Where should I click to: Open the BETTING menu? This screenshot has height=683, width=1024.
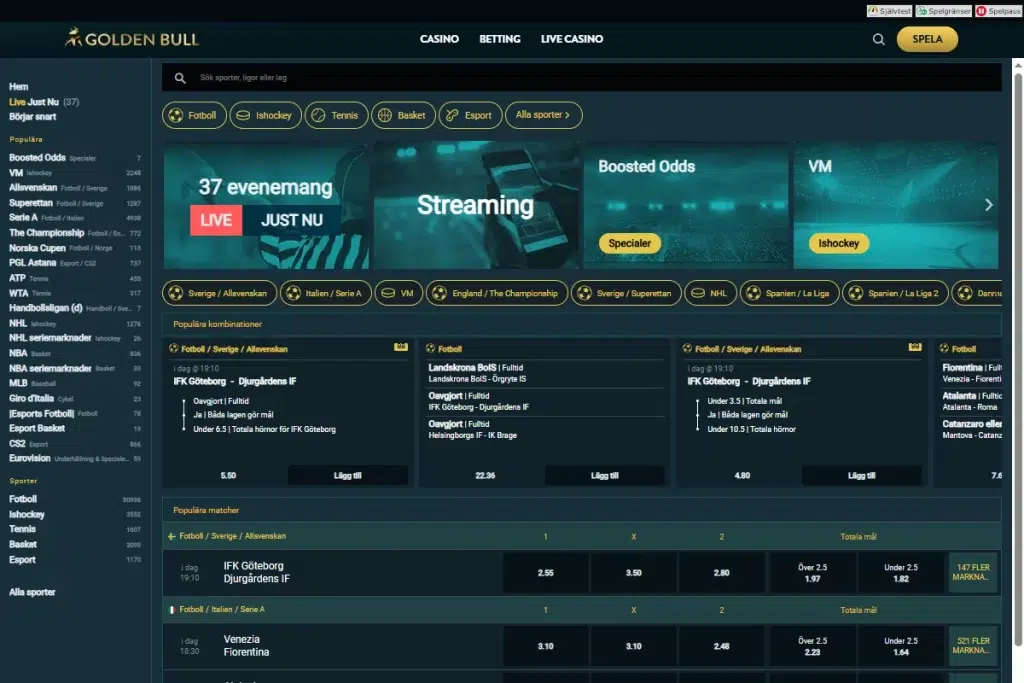pos(500,39)
